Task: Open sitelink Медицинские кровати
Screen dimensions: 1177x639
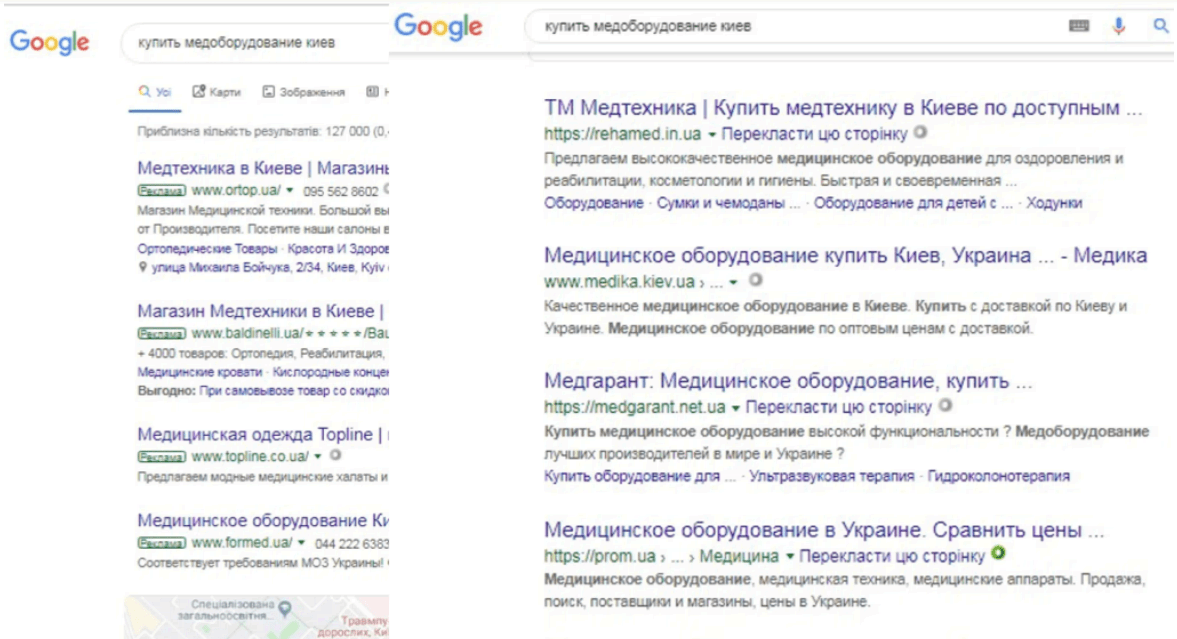Action: coord(200,372)
